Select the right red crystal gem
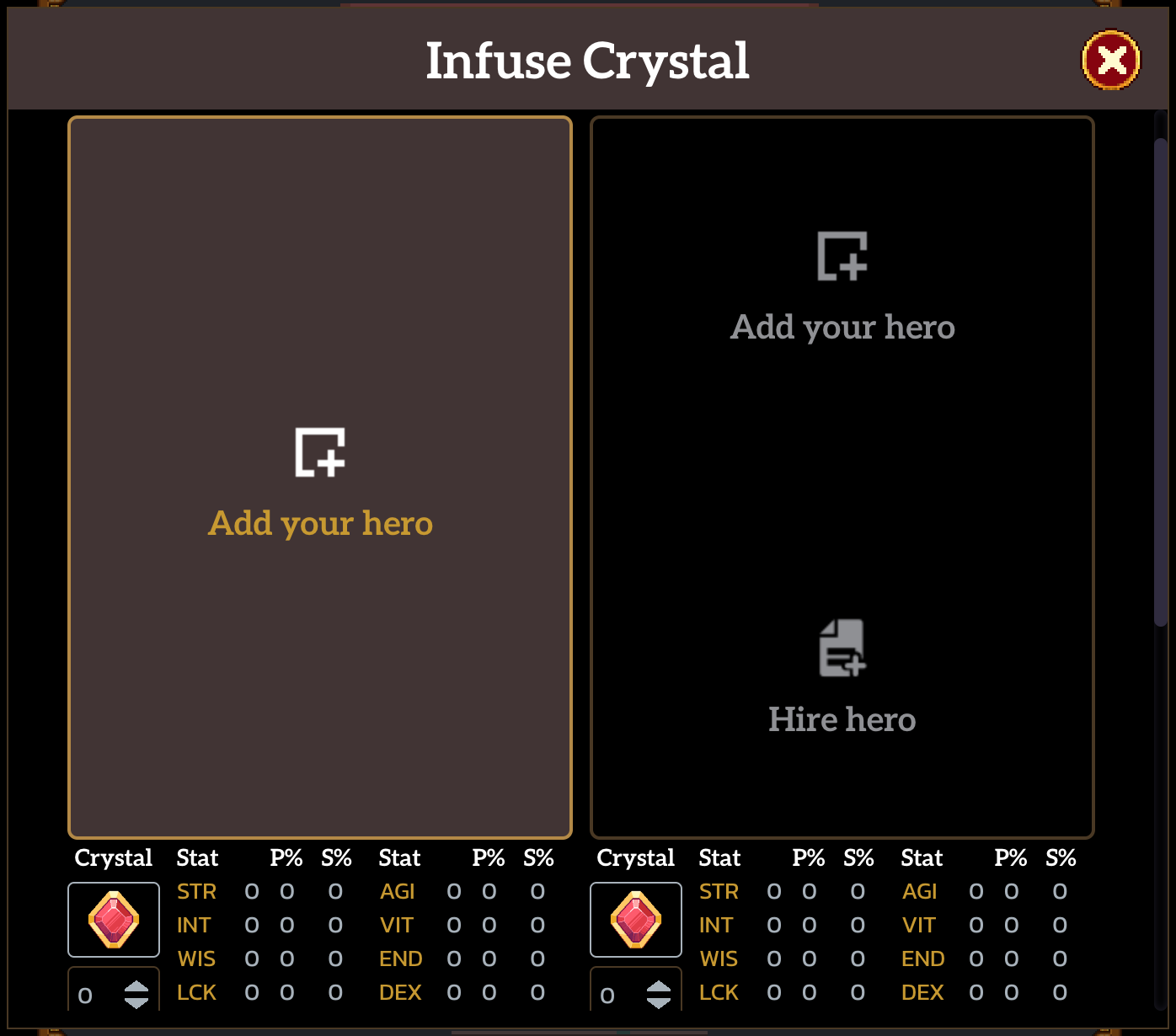This screenshot has width=1176, height=1036. tap(636, 919)
